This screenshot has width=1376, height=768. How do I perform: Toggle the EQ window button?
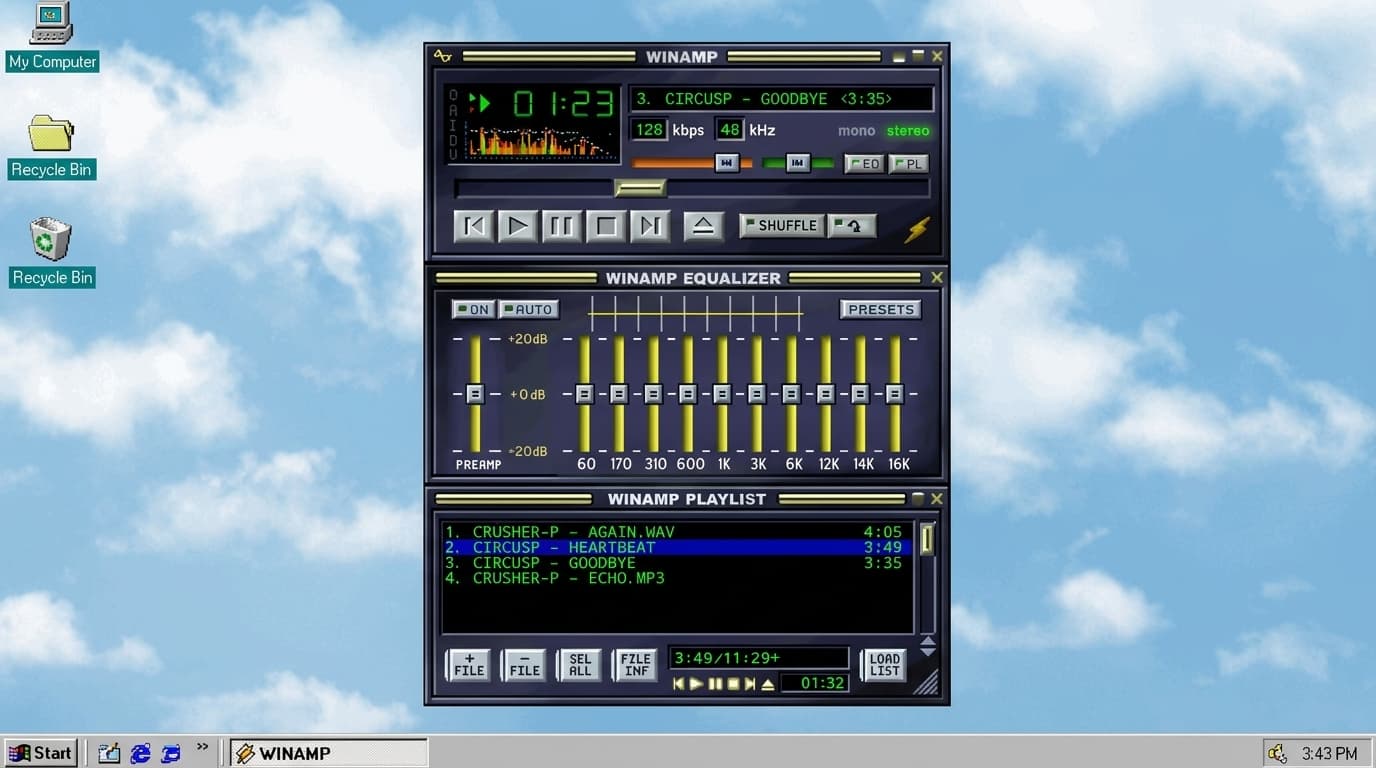click(865, 164)
